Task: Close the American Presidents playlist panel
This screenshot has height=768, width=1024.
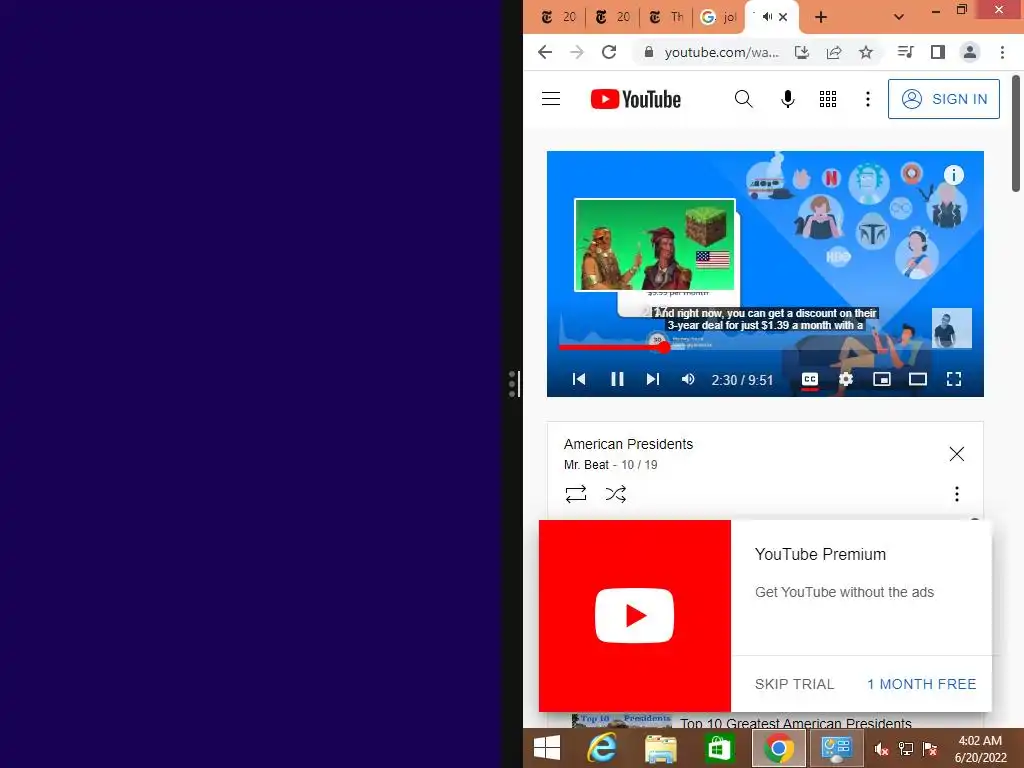Action: pyautogui.click(x=957, y=454)
